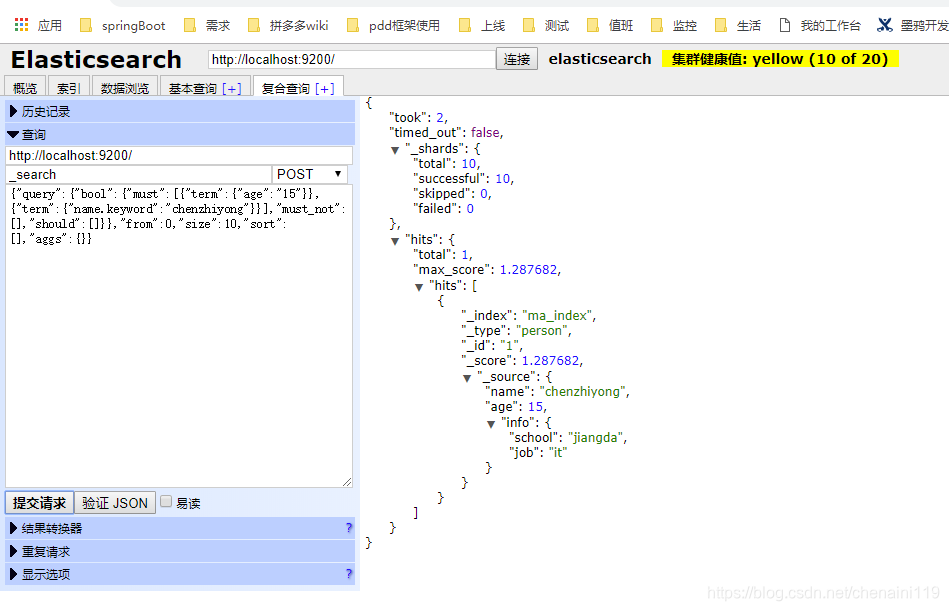The height and width of the screenshot is (611, 949).
Task: Click inside the query JSON body textarea
Action: tap(179, 336)
